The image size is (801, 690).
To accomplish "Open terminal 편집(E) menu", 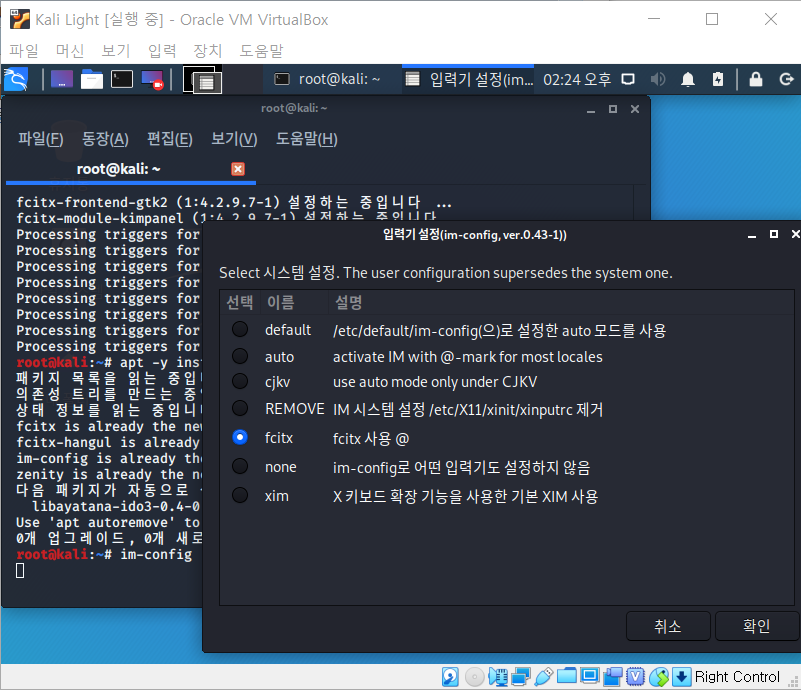I will (170, 139).
